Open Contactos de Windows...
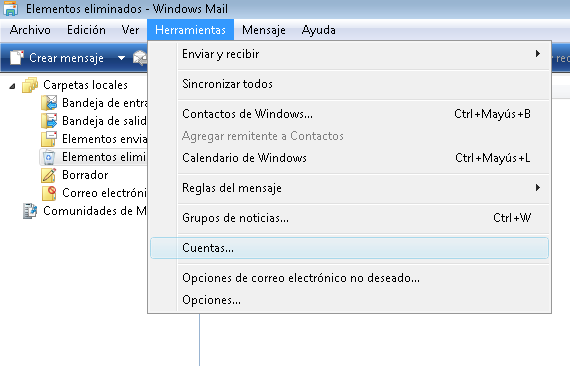The image size is (570, 366). click(x=349, y=114)
